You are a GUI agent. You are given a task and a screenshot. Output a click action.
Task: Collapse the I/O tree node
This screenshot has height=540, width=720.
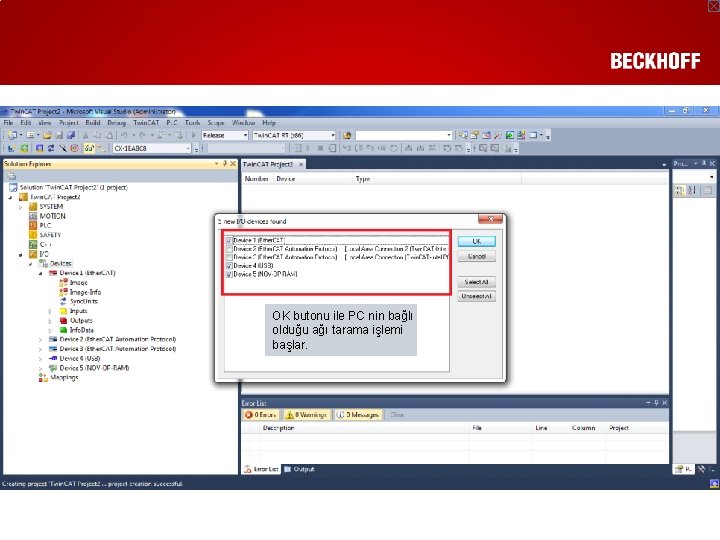click(x=20, y=254)
